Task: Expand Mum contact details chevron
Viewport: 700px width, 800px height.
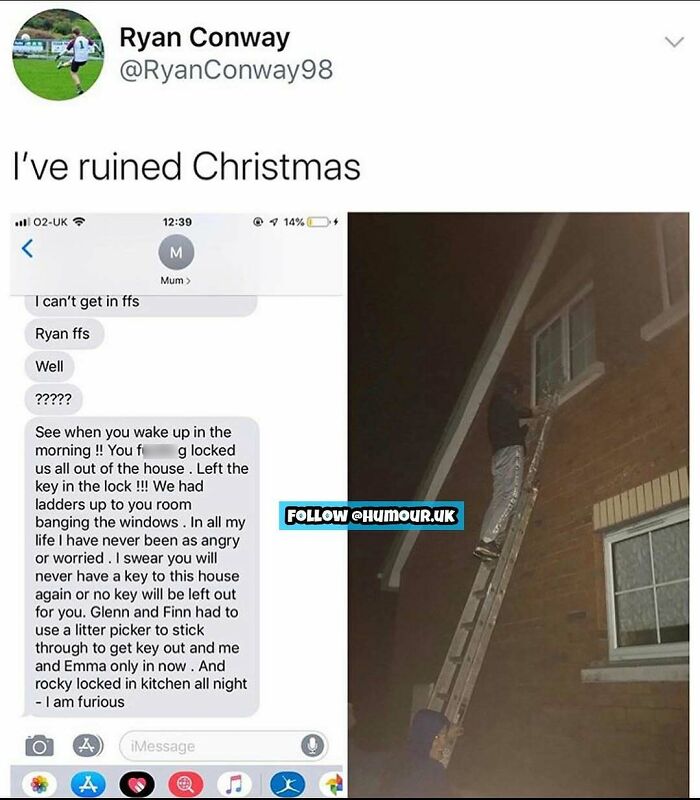Action: 188,281
